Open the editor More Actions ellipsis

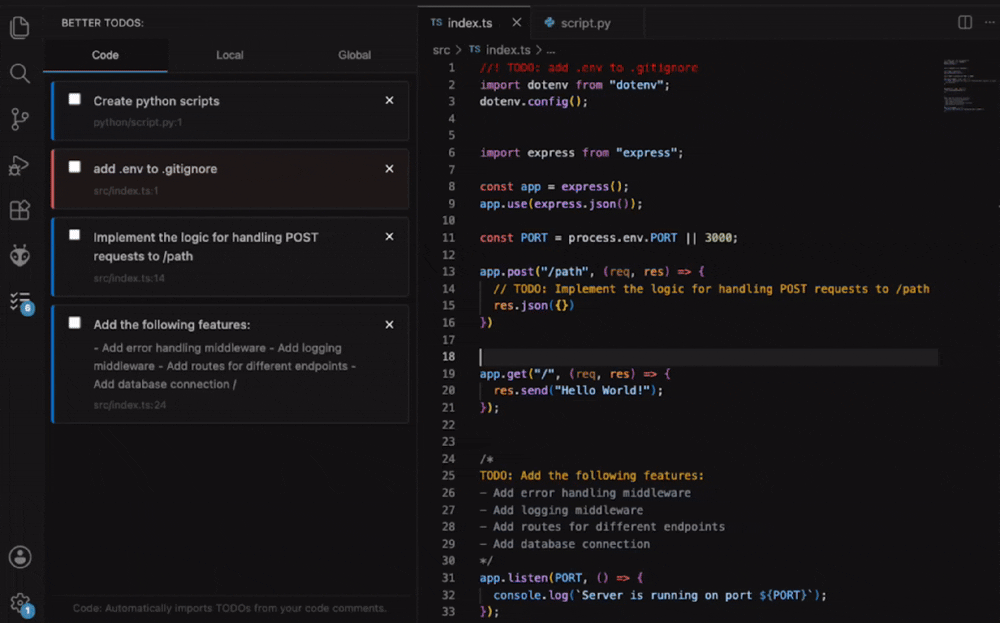[x=989, y=22]
